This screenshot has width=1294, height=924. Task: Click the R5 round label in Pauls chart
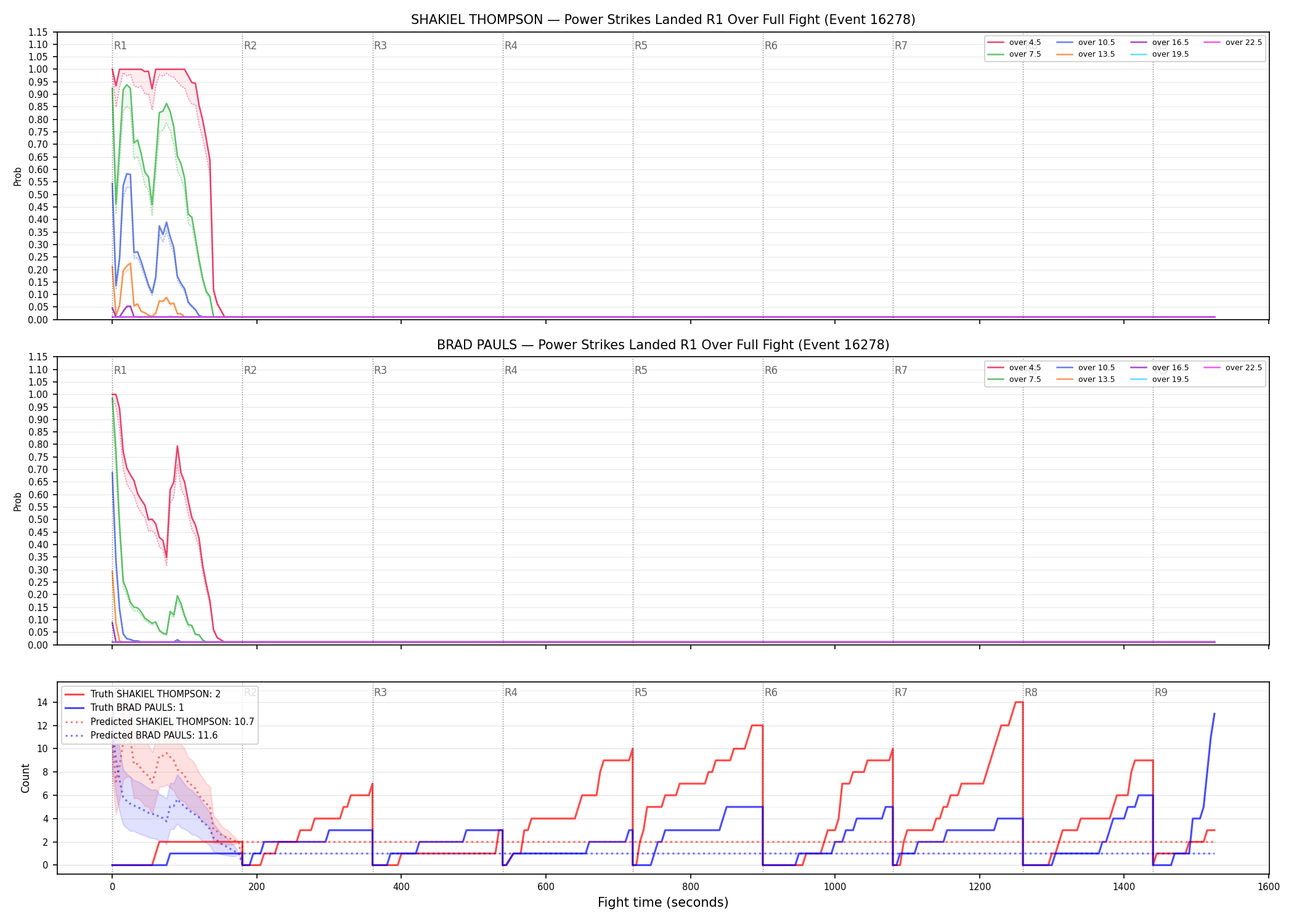[641, 370]
